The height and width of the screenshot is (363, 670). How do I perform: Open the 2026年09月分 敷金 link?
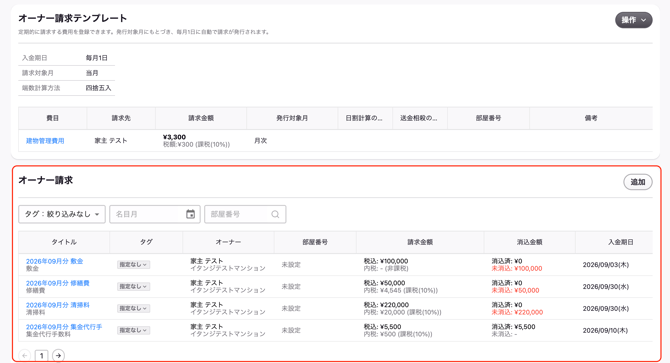point(54,261)
